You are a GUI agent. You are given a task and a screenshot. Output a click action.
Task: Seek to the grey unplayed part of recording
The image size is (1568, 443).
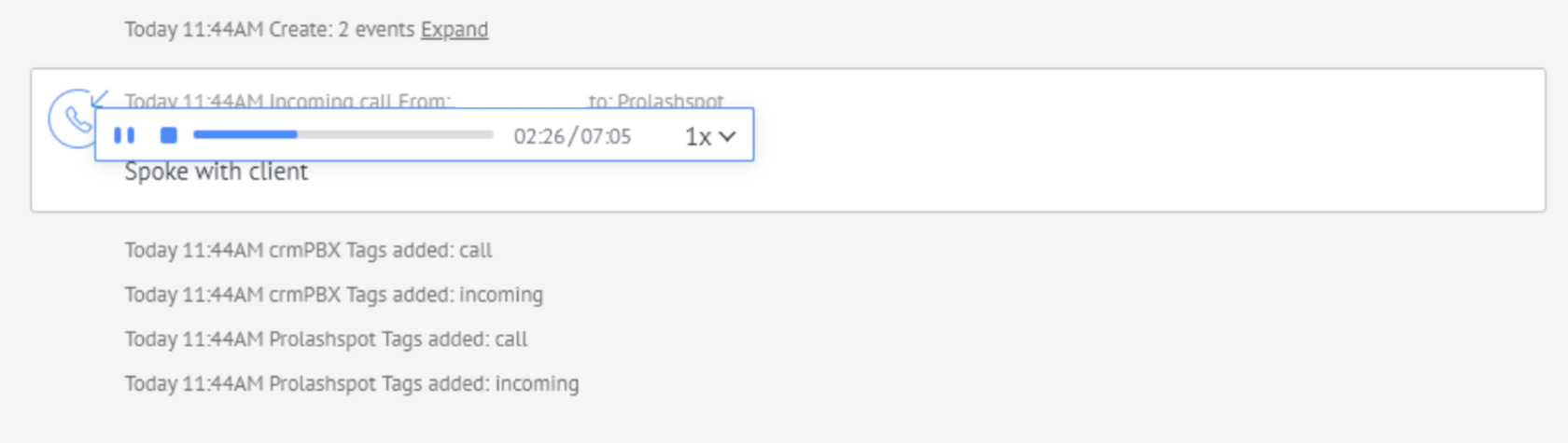(x=395, y=135)
